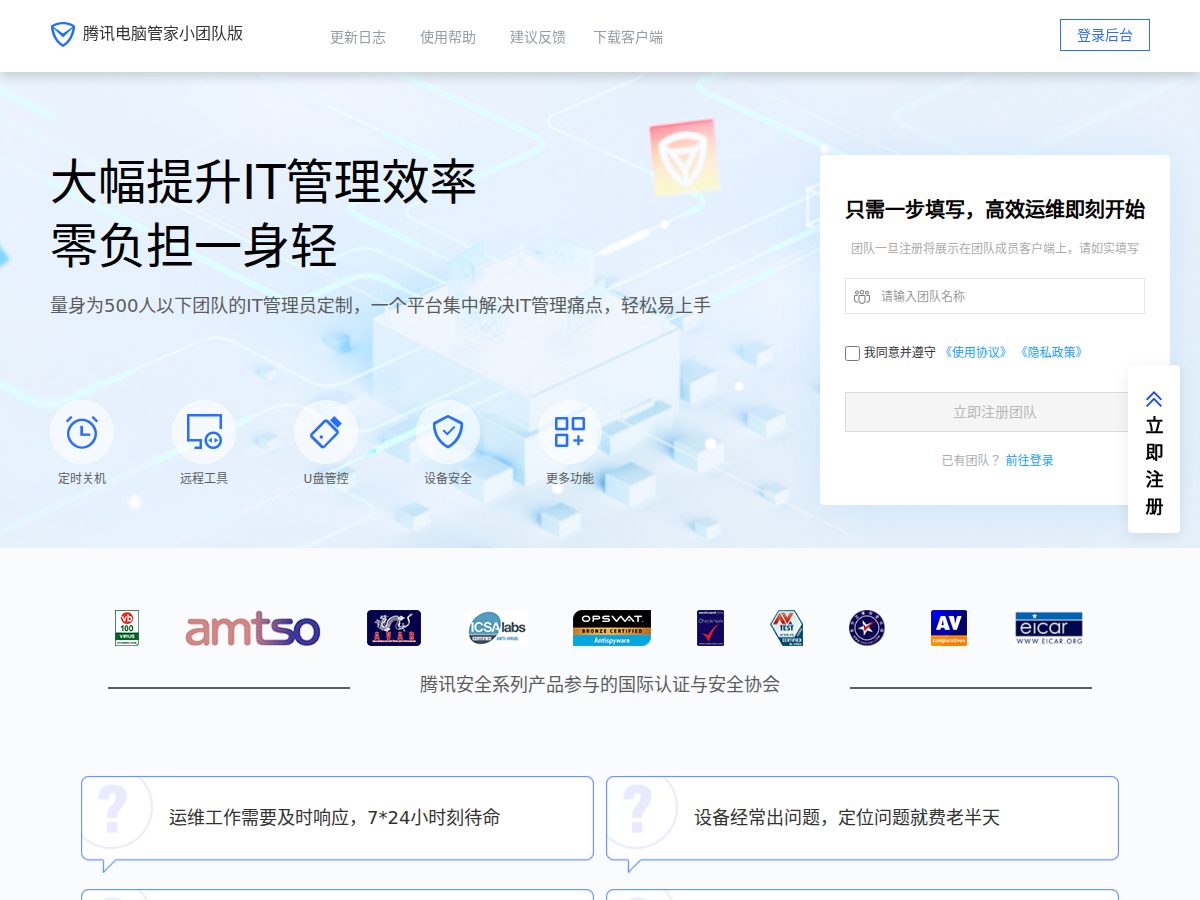Click the OPSWAT bronze certified logo
1200x900 pixels.
612,628
